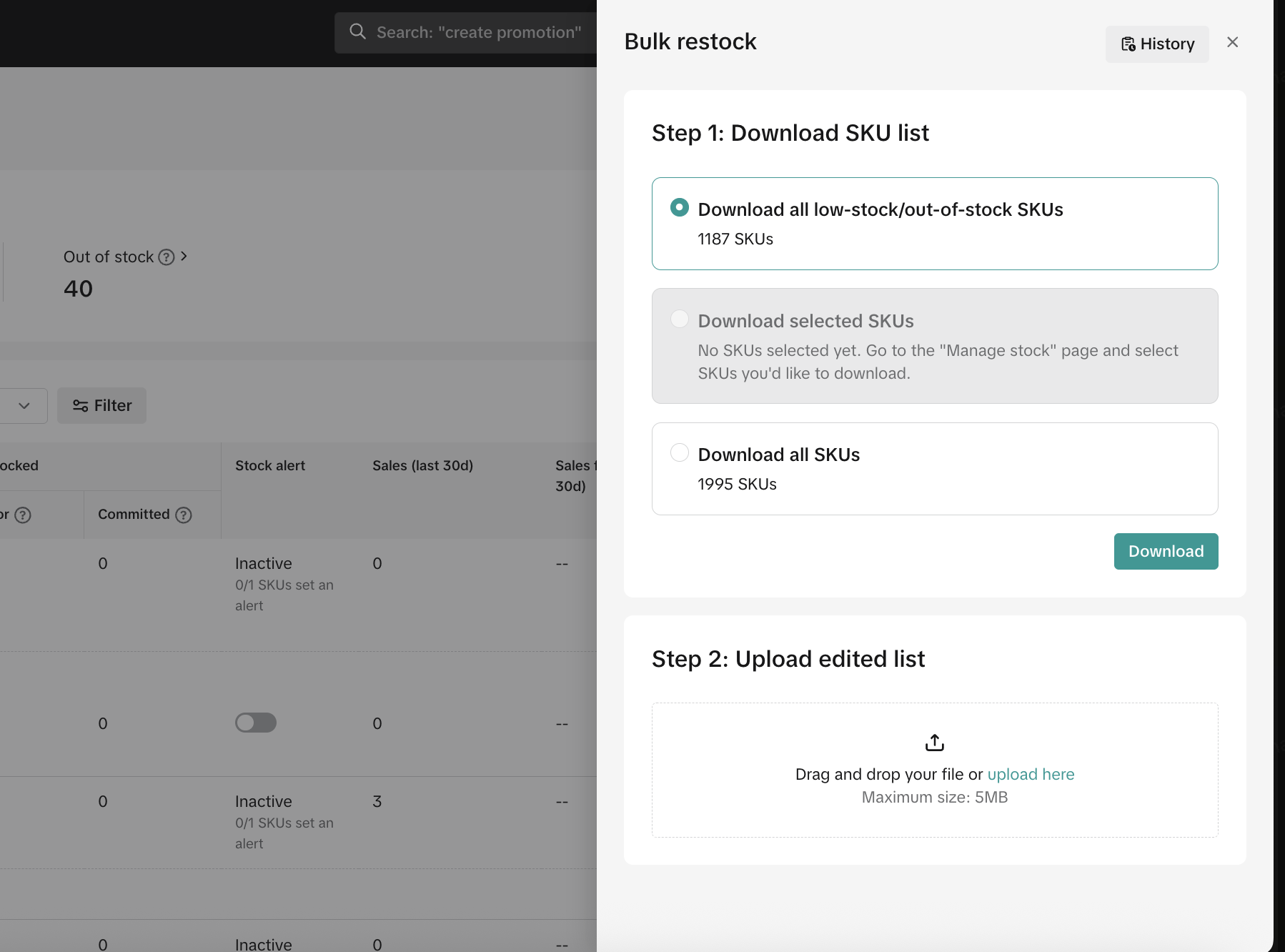Click the Filter sliders icon
This screenshot has width=1285, height=952.
[x=80, y=406]
